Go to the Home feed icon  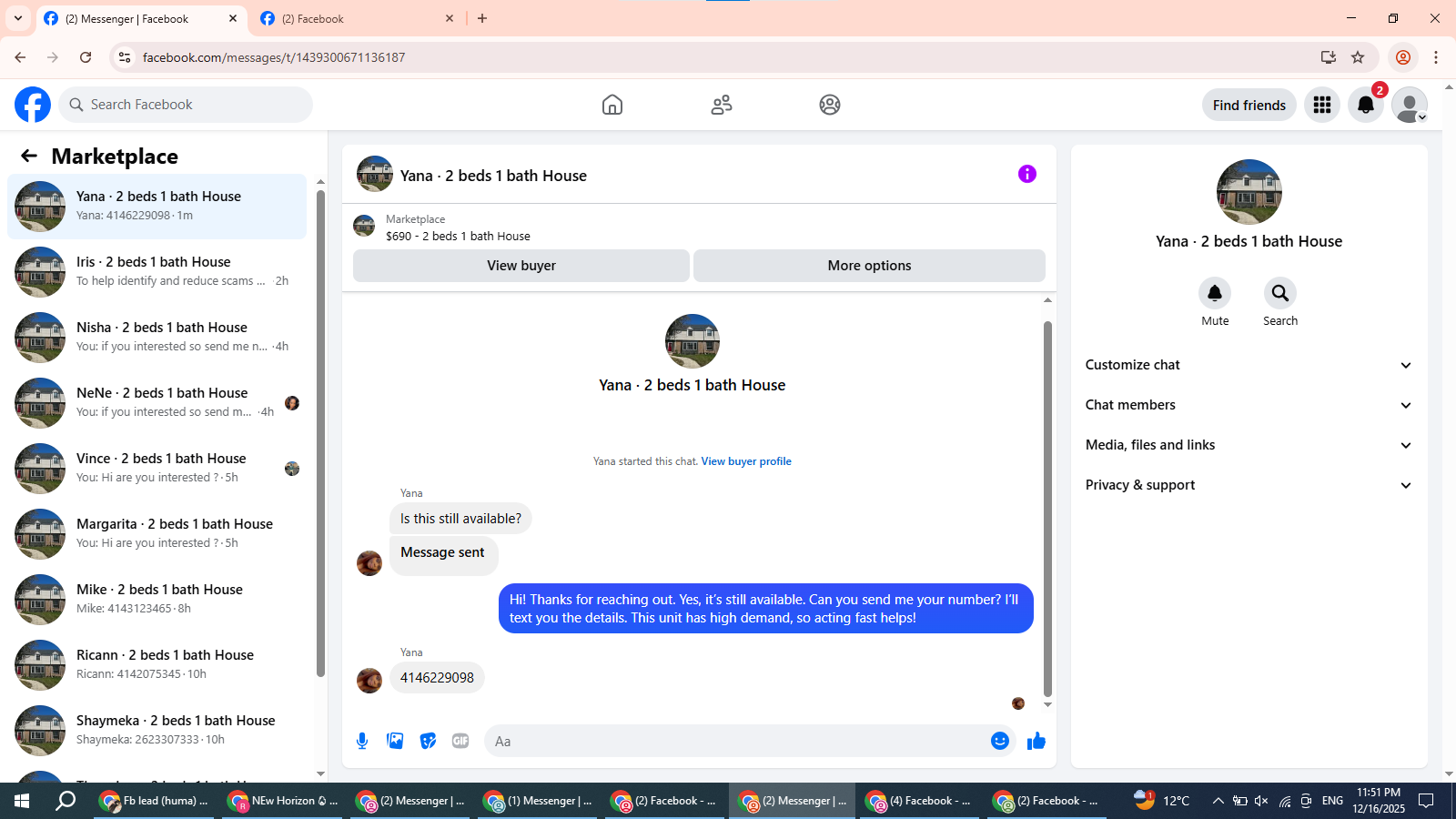[x=612, y=105]
